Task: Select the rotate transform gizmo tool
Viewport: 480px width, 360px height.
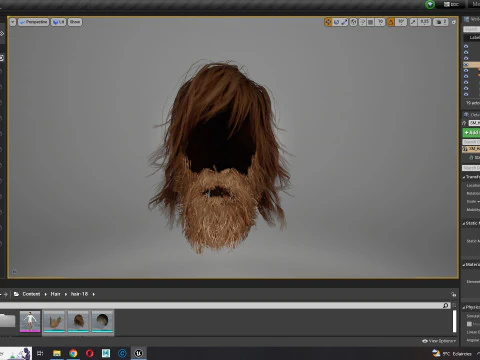Action: pyautogui.click(x=336, y=22)
